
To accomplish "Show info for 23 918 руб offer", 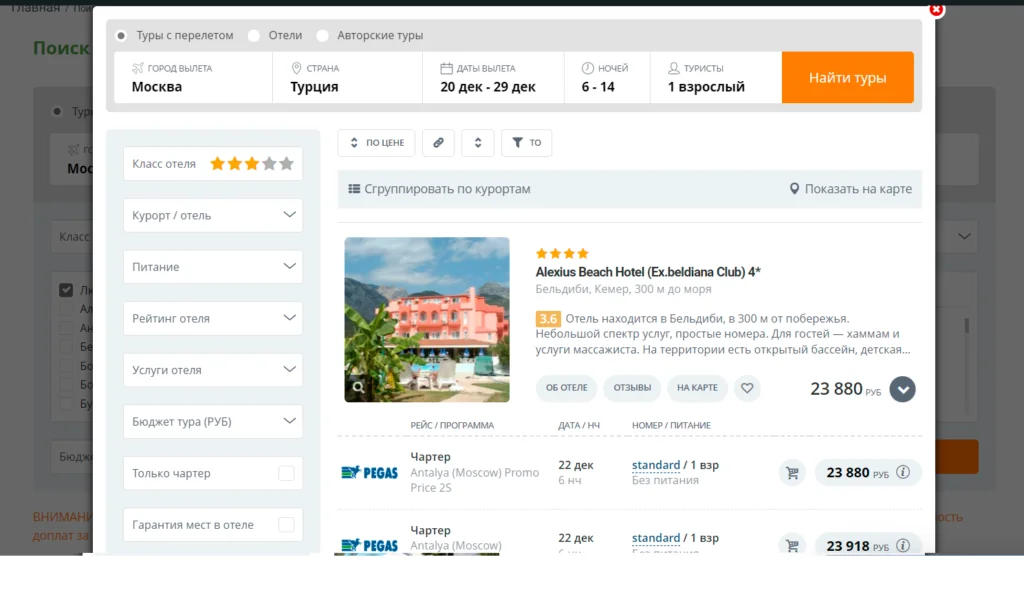I will tap(903, 545).
